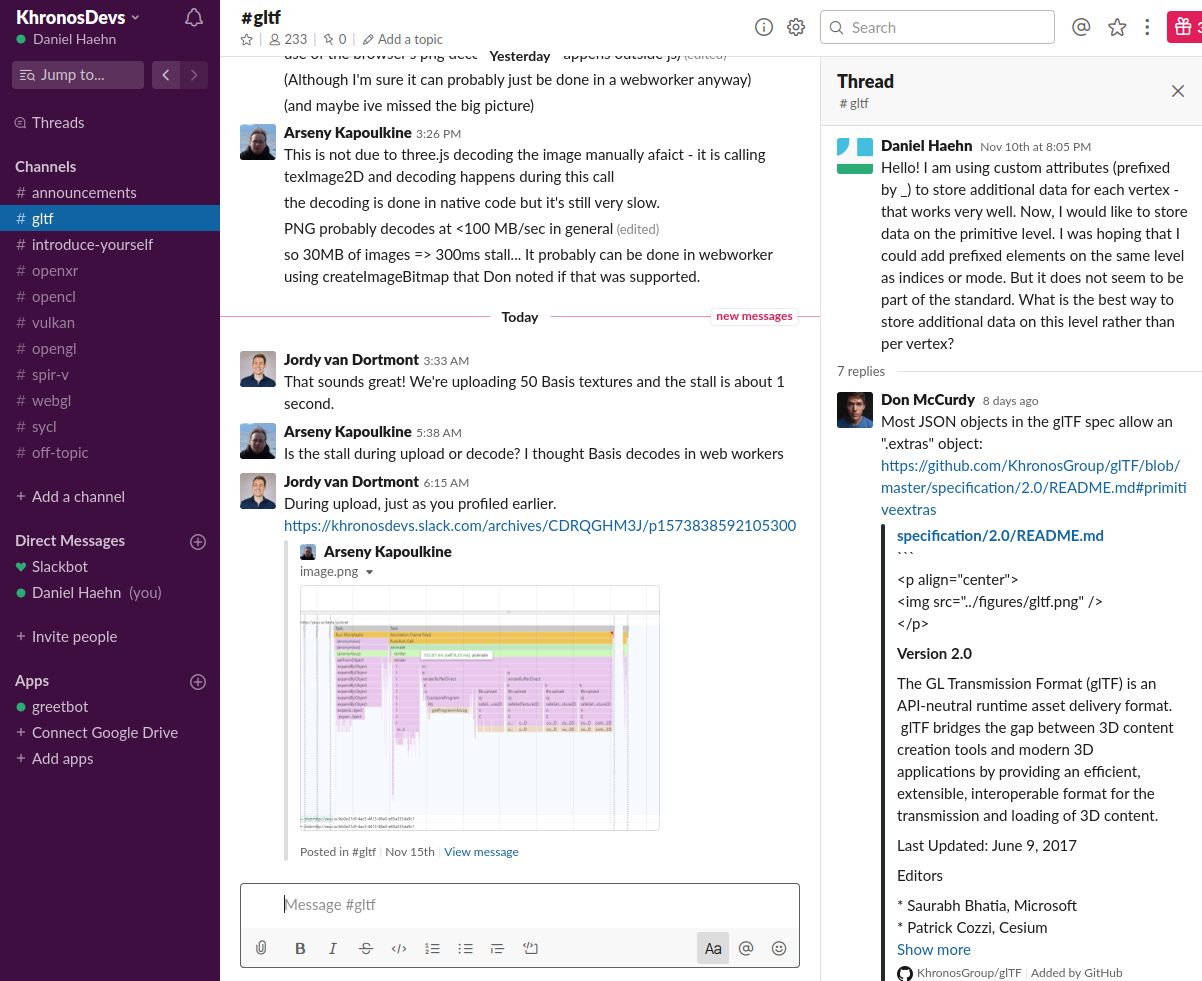Open greetbot app
1202x981 pixels.
tap(110, 706)
